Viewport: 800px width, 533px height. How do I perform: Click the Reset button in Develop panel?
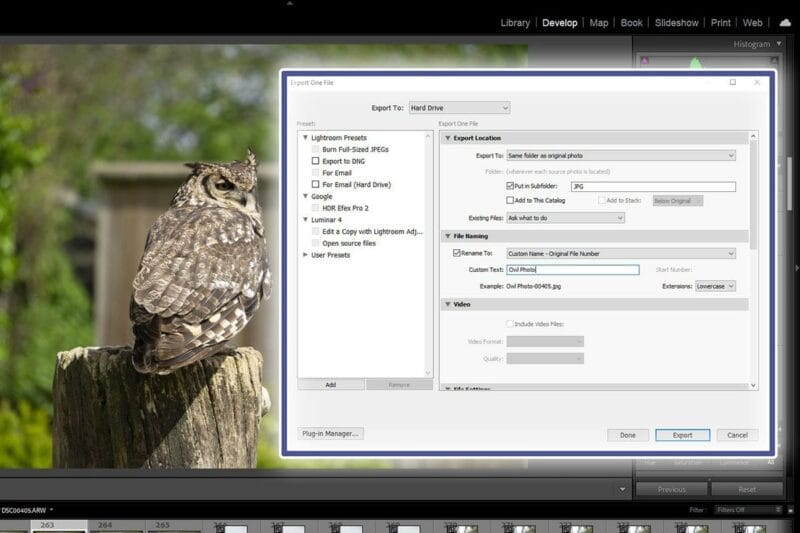pos(747,489)
